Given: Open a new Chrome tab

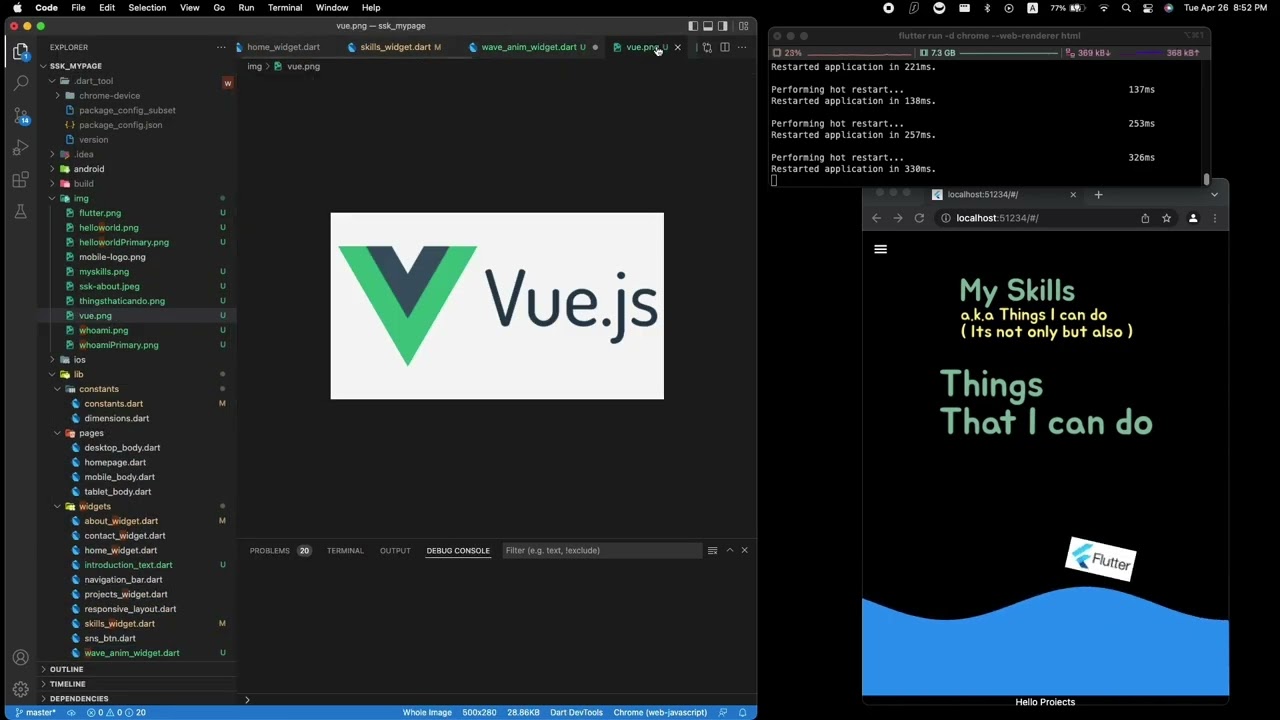Looking at the screenshot, I should pyautogui.click(x=1098, y=194).
